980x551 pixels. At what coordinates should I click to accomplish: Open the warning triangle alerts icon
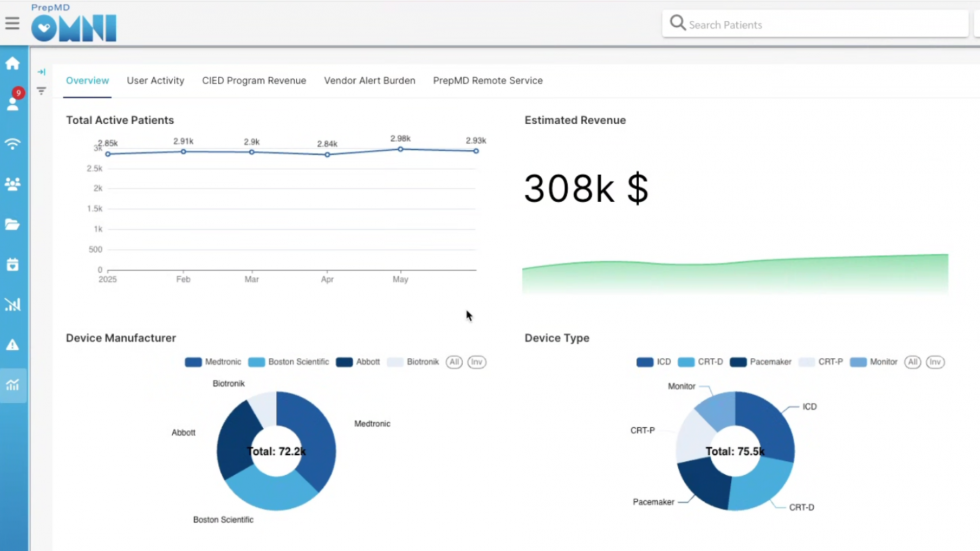13,345
